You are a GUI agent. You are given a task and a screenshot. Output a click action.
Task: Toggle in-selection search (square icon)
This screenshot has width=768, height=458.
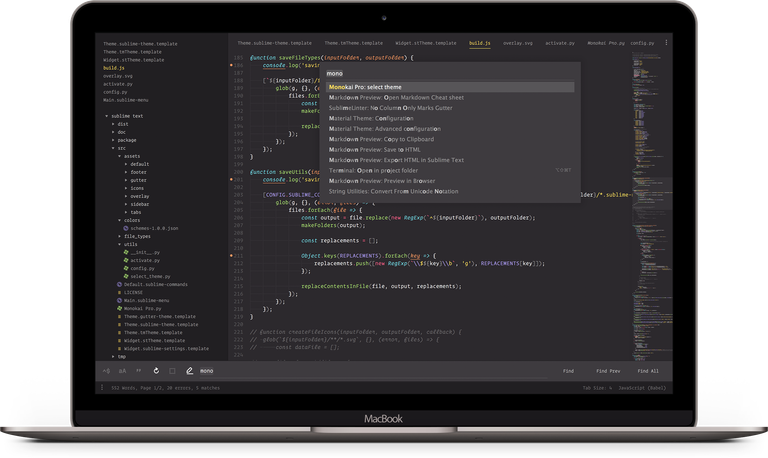coord(172,371)
